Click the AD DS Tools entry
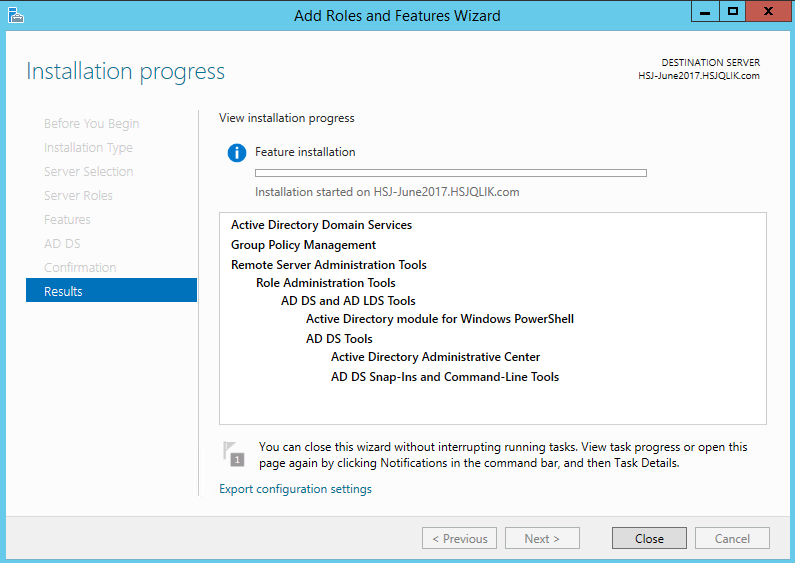795x563 pixels. tap(339, 339)
